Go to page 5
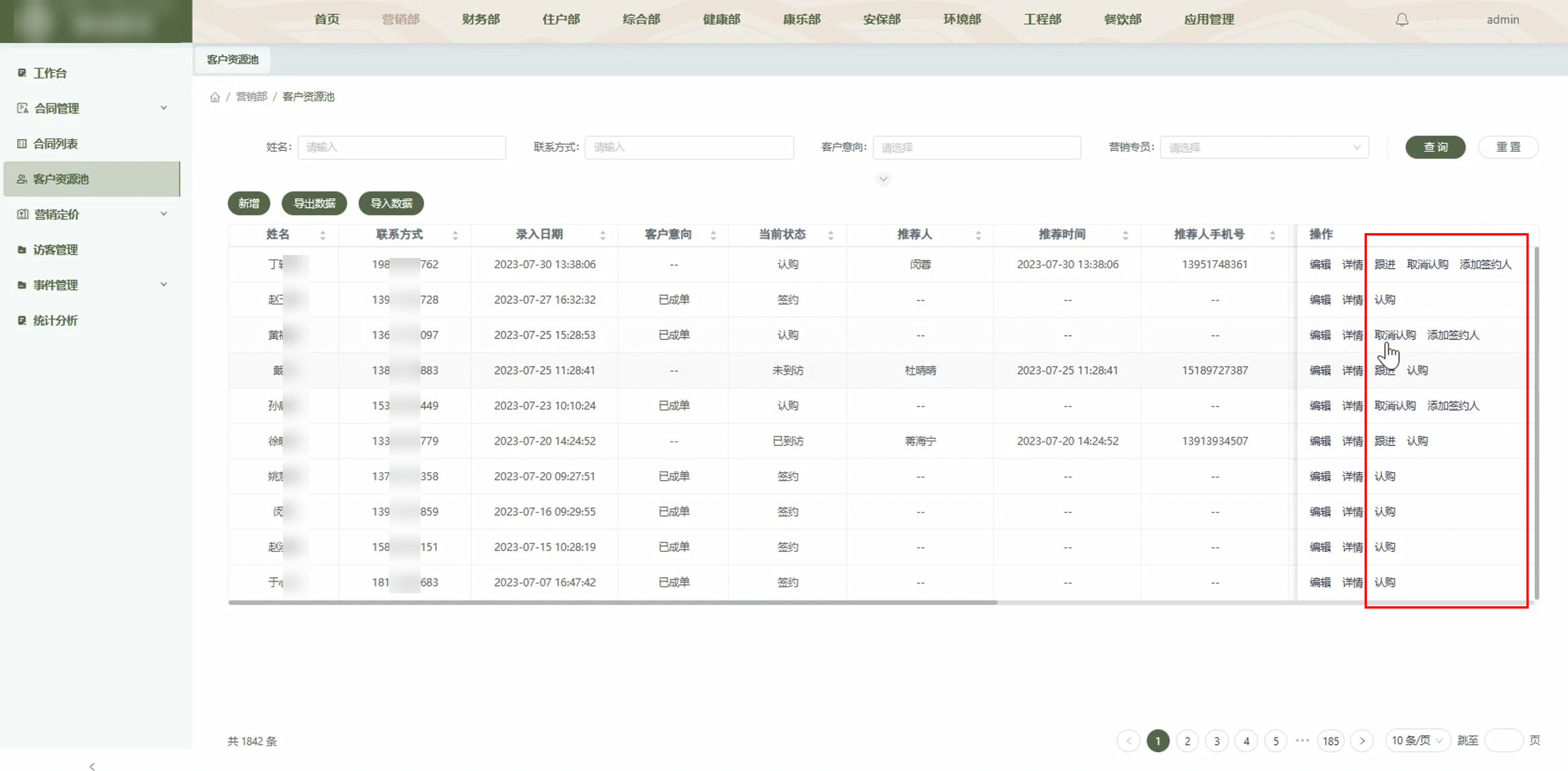 click(x=1276, y=741)
